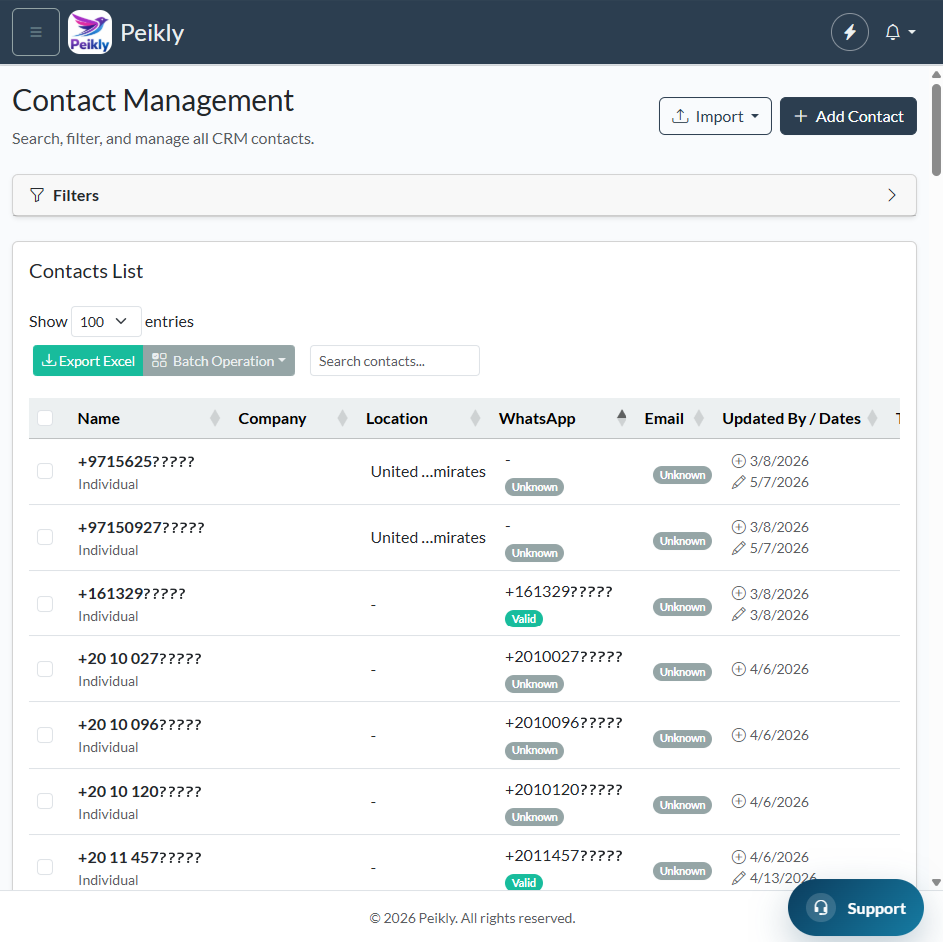Click the Valid badge for +2011457?????
This screenshot has height=943, width=943.
pyautogui.click(x=524, y=882)
